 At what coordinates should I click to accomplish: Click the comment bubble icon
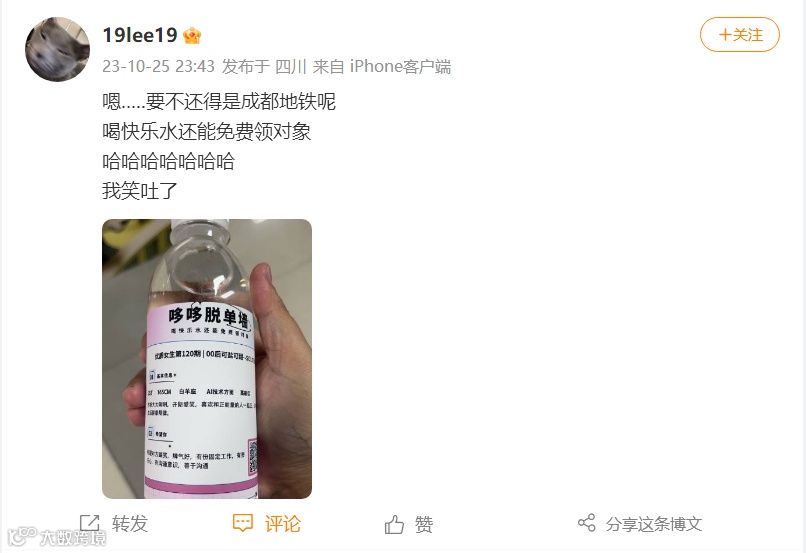(x=243, y=523)
